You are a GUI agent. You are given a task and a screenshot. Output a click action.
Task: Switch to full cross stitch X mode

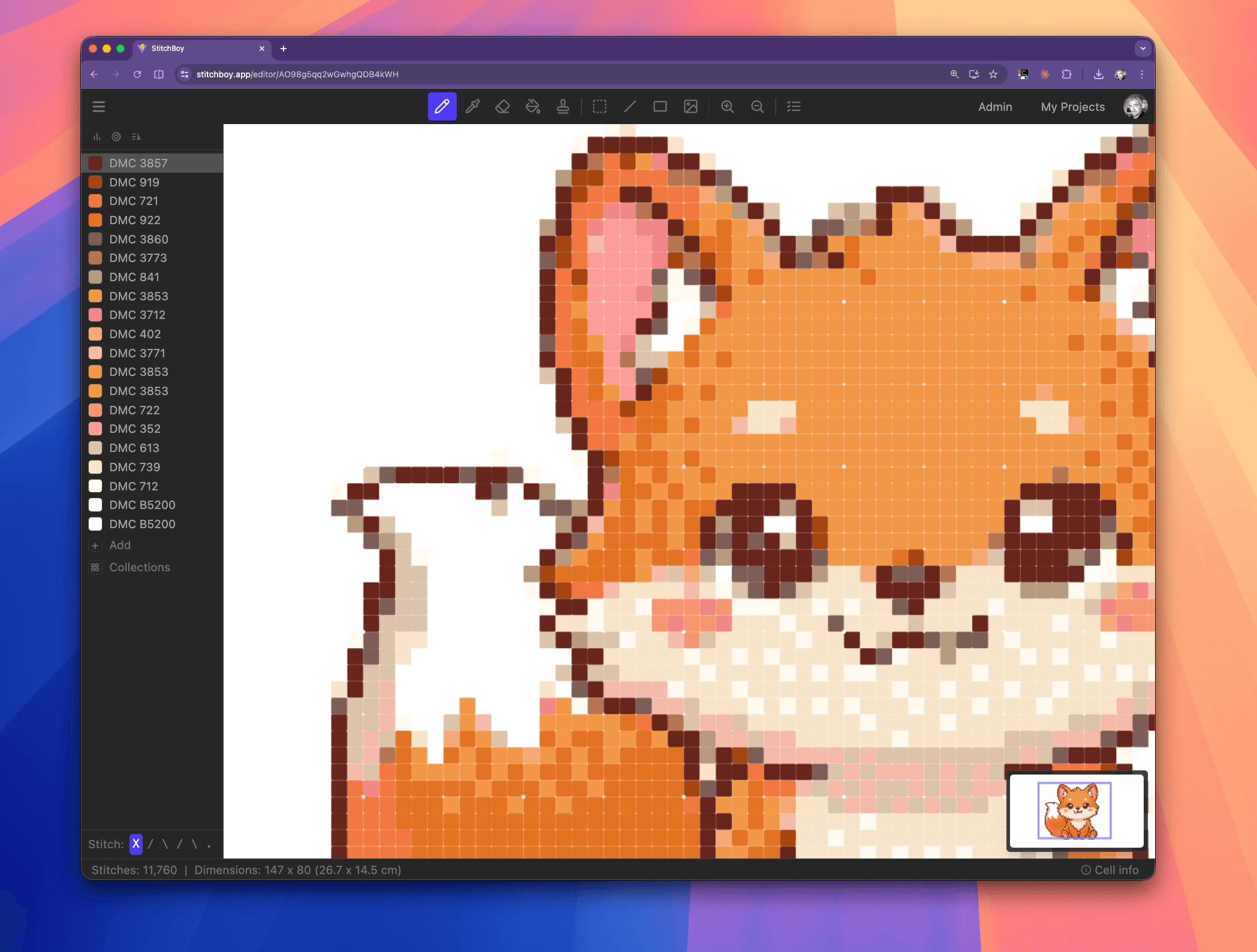tap(135, 844)
